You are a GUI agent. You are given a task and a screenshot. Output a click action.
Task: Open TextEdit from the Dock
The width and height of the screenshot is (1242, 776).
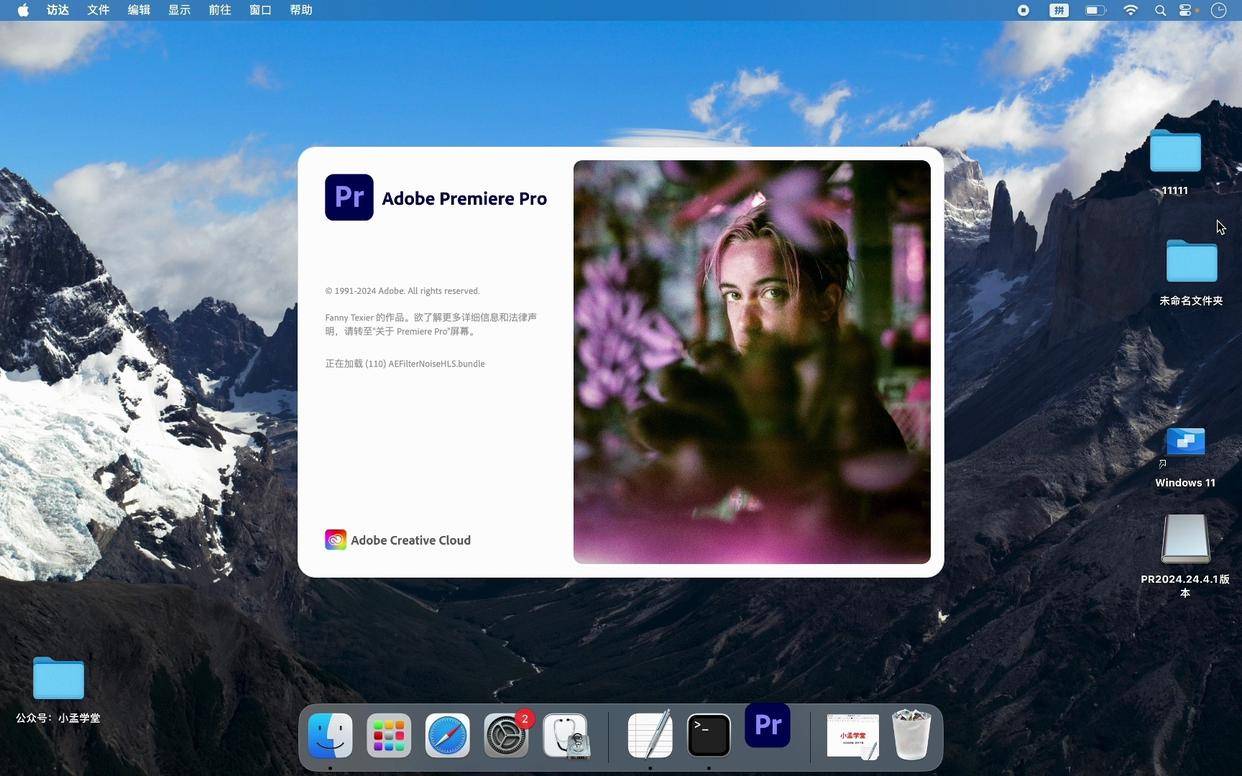[650, 736]
